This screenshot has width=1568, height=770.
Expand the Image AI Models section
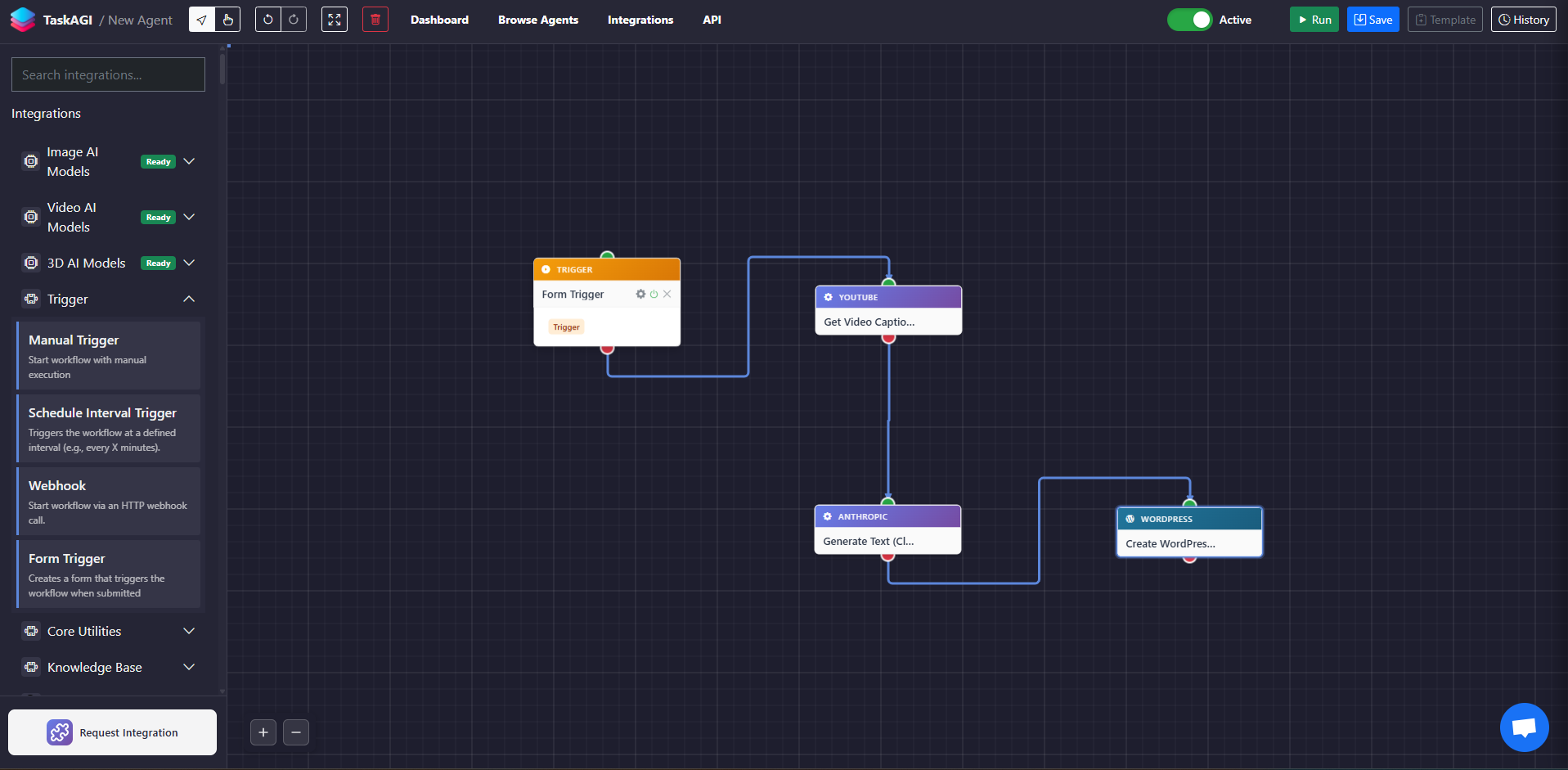coord(189,161)
